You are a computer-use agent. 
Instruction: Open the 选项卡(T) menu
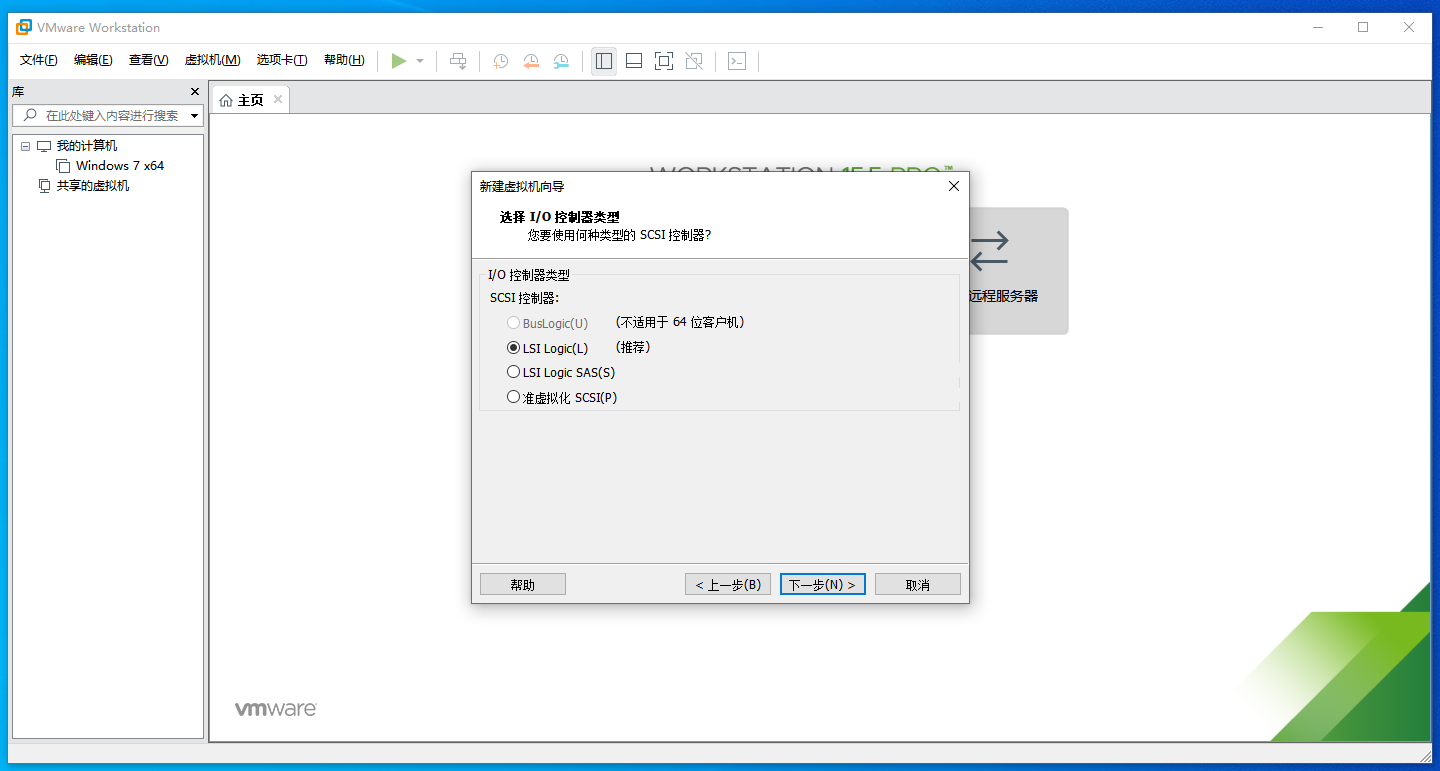pos(282,60)
